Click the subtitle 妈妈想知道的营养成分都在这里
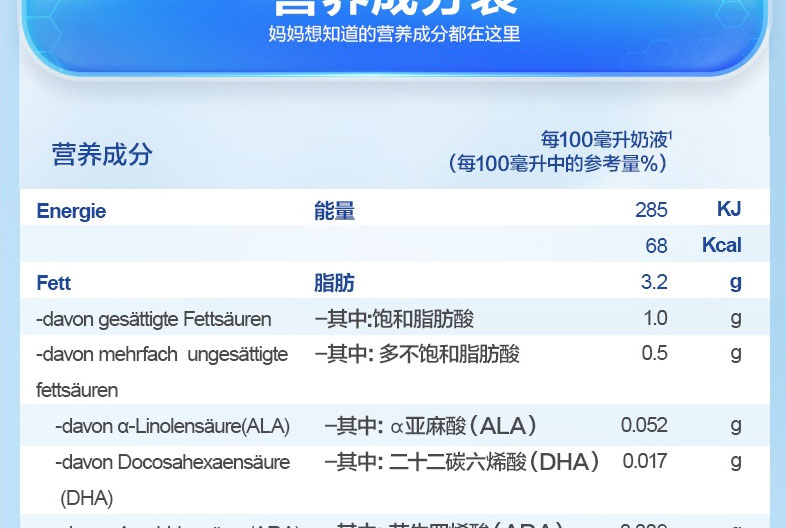This screenshot has width=786, height=528. [x=394, y=34]
